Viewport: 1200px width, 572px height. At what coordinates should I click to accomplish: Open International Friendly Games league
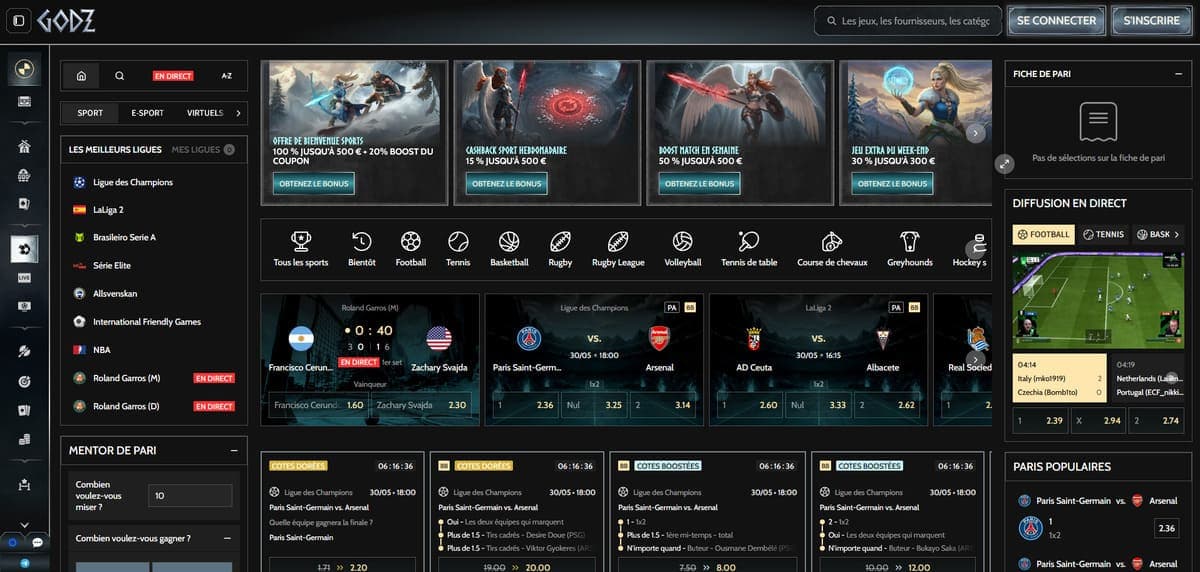click(146, 322)
